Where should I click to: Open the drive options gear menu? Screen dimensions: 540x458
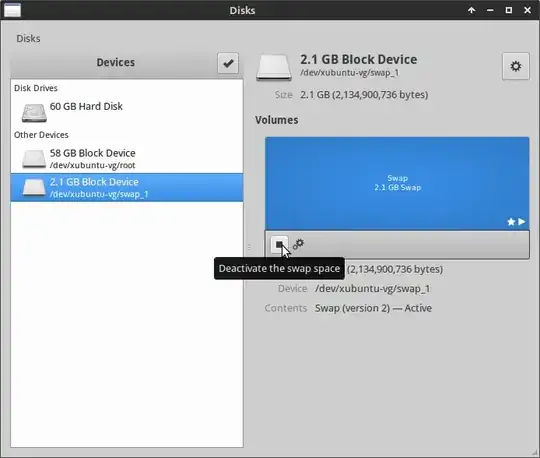516,66
